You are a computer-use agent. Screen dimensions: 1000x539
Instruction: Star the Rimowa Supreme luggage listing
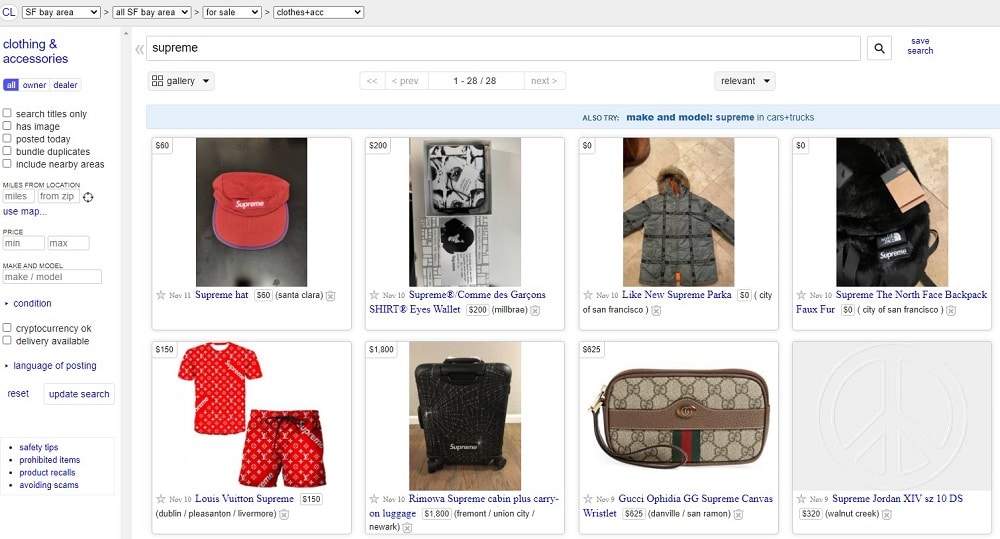pyautogui.click(x=374, y=499)
